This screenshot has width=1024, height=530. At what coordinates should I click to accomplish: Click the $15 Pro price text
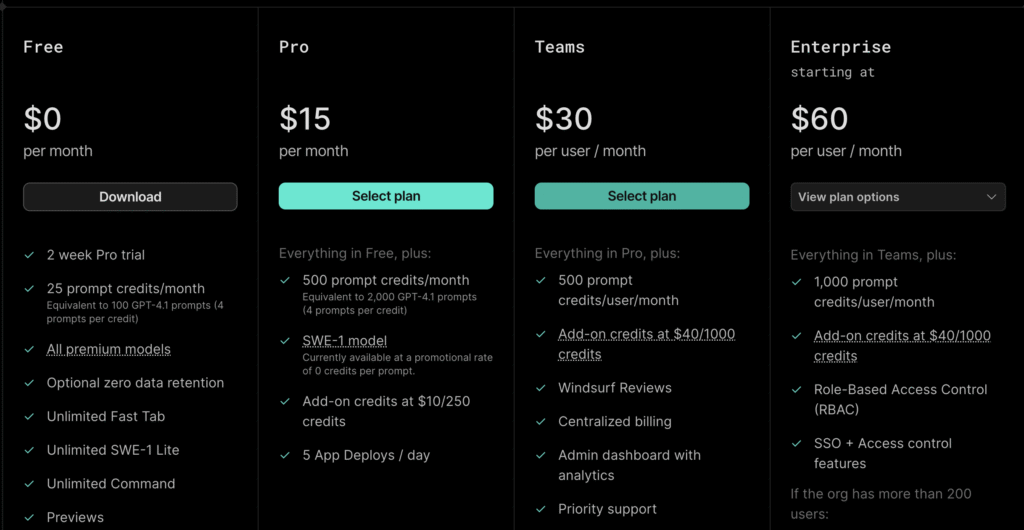coord(305,119)
